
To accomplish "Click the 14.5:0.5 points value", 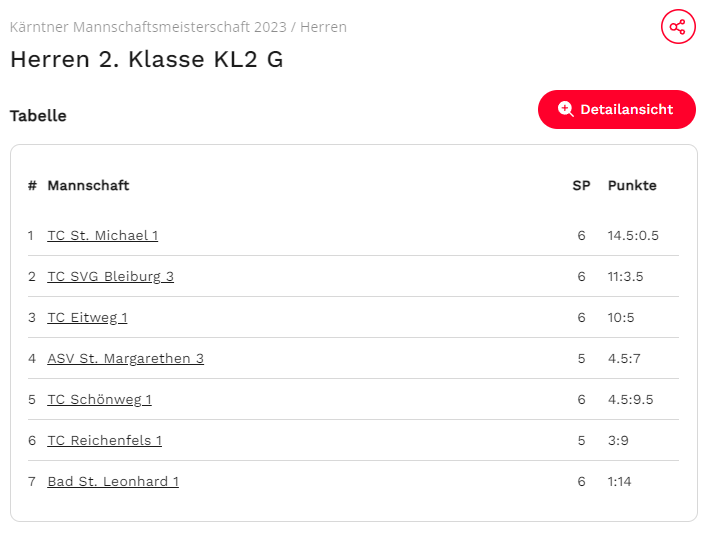I will [633, 235].
